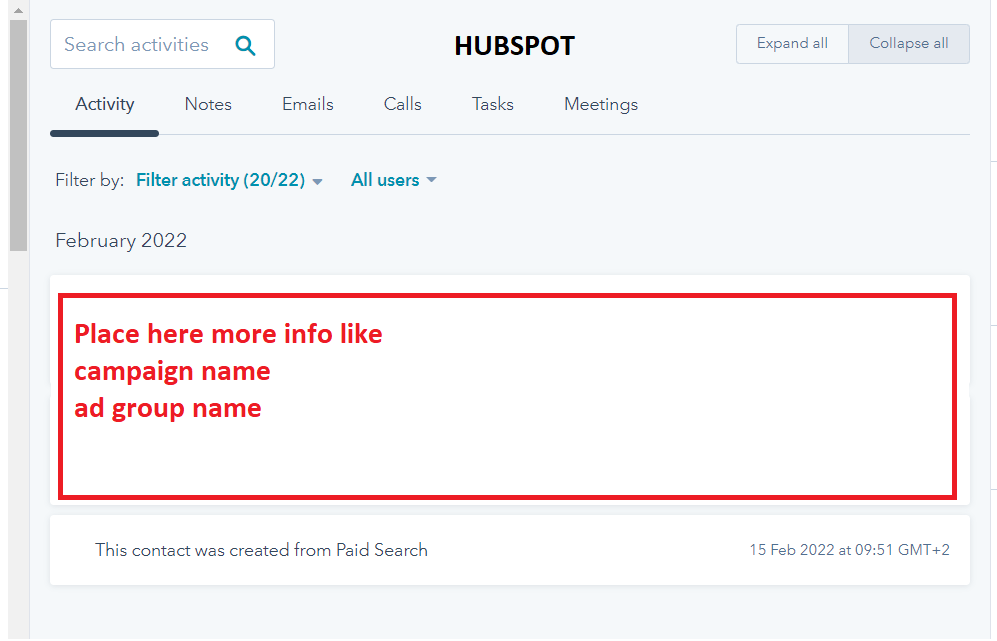Click the Collapse all button

909,44
